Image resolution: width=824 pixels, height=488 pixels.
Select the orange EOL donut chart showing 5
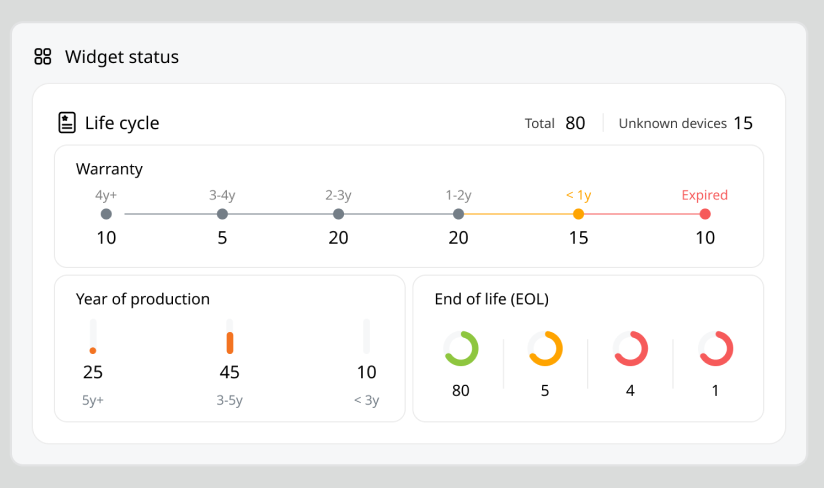tap(545, 349)
